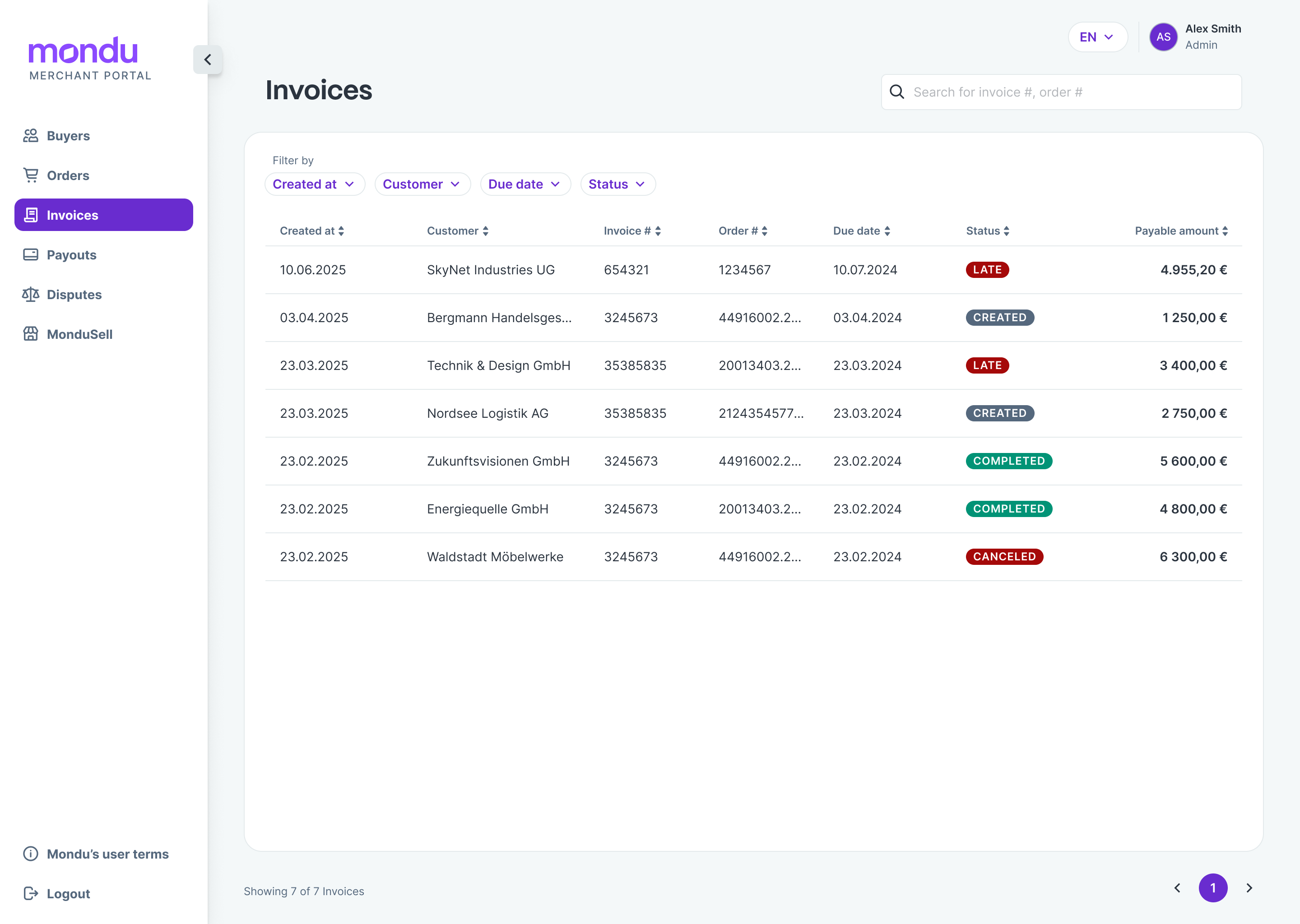Open the EN language selector
Viewport: 1300px width, 924px height.
[1097, 37]
